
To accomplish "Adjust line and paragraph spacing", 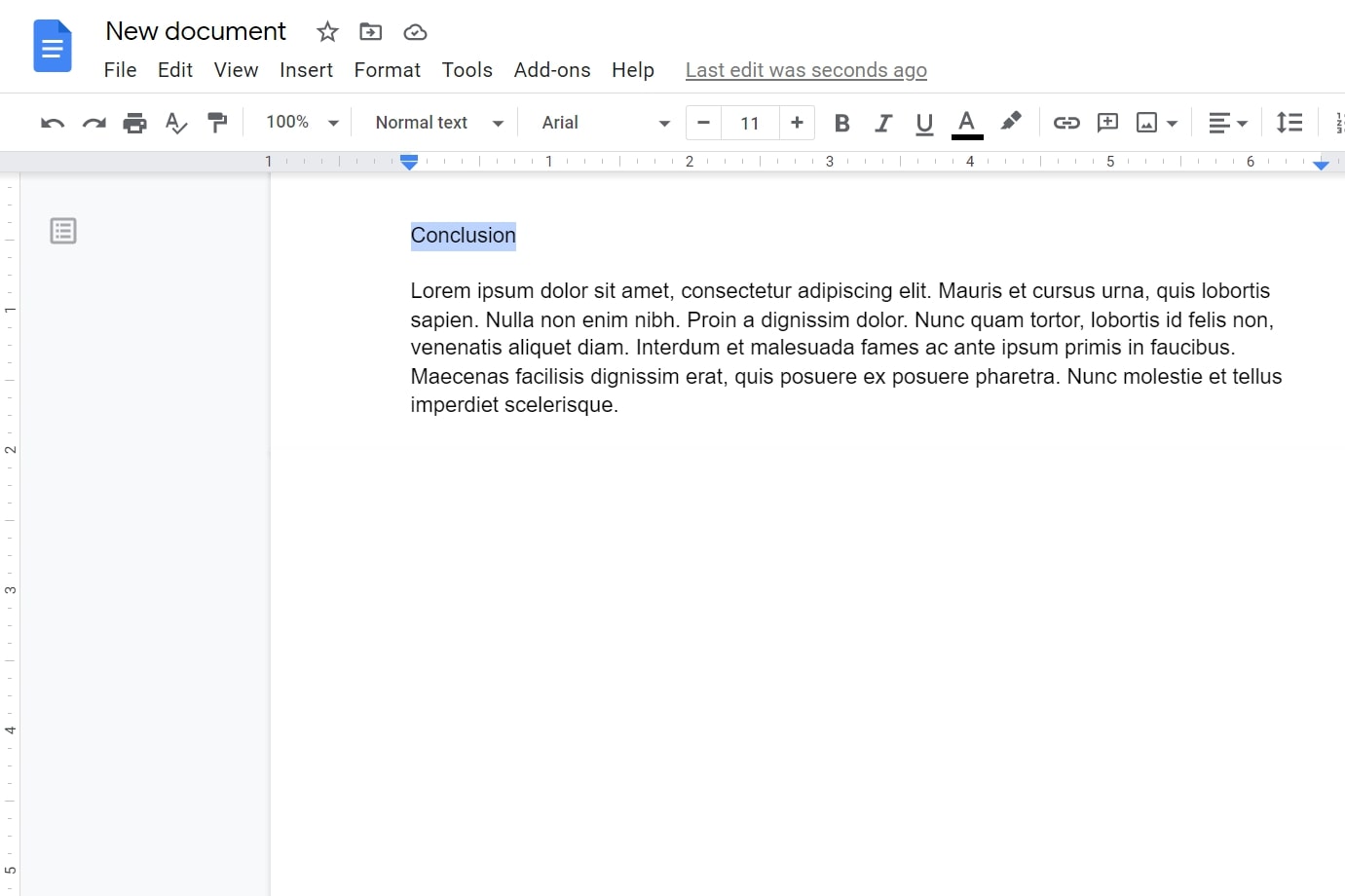I will pyautogui.click(x=1289, y=123).
